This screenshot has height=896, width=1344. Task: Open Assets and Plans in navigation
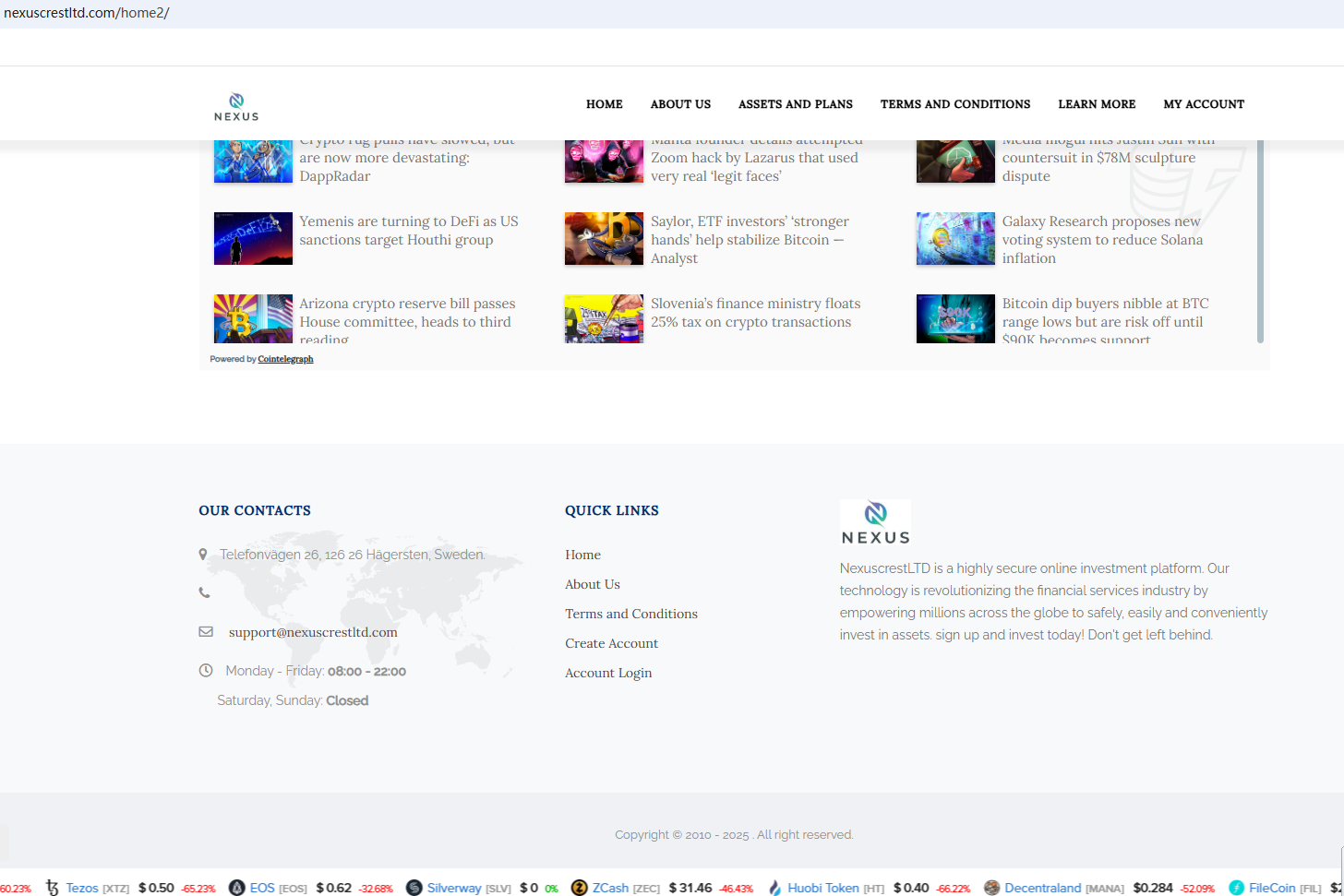[795, 104]
